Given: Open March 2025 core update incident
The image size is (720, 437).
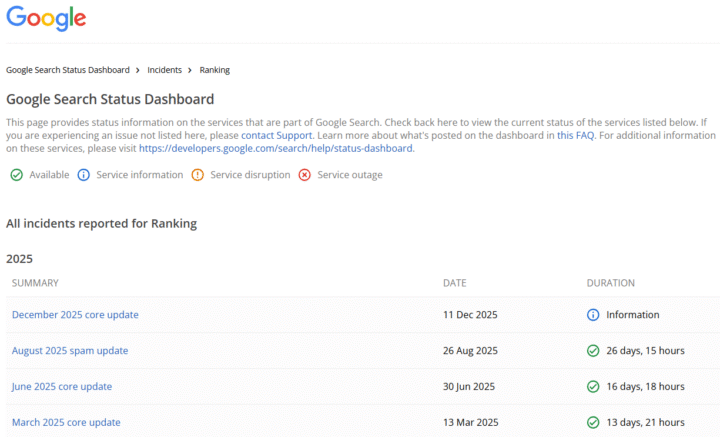Looking at the screenshot, I should click(66, 422).
